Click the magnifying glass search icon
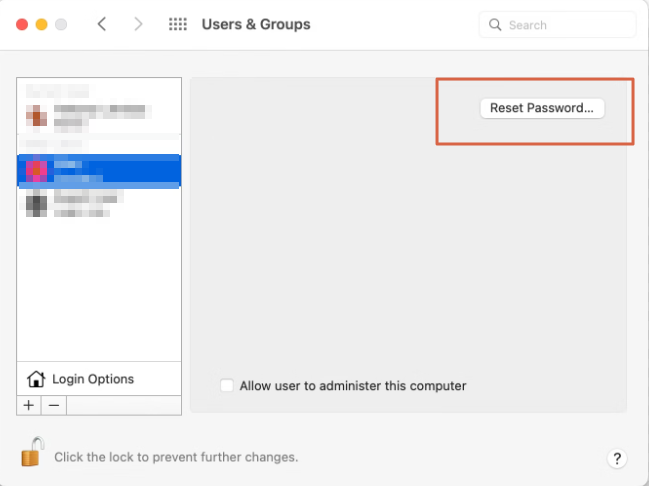This screenshot has width=649, height=486. pos(496,25)
